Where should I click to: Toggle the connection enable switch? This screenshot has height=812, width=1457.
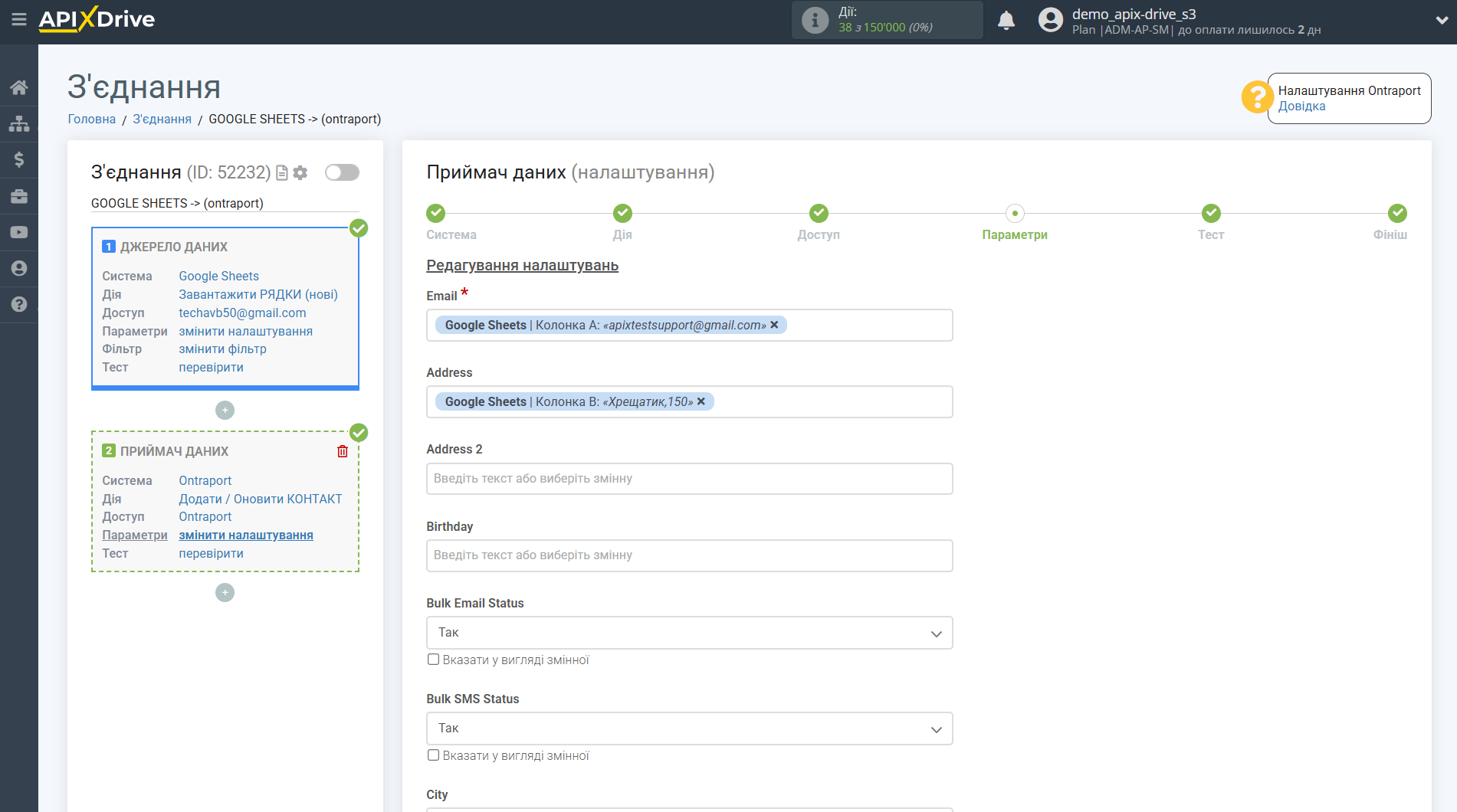(x=342, y=172)
